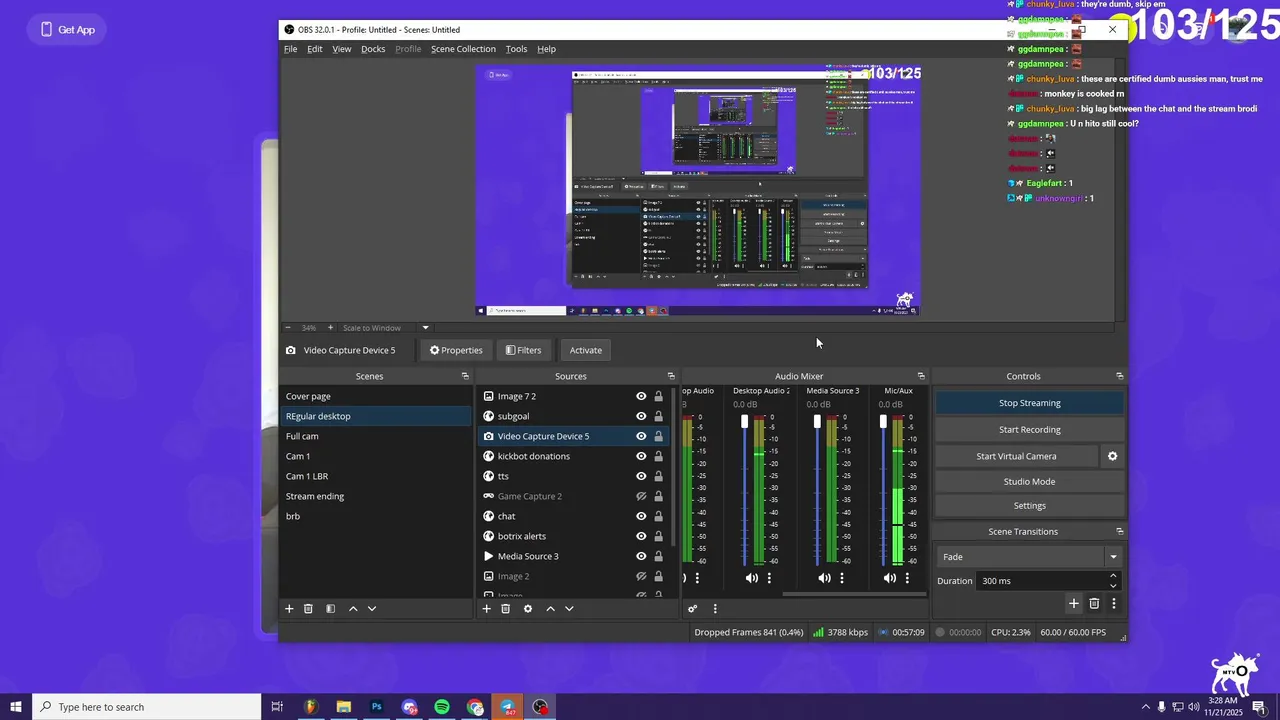Screen dimensions: 1280x720
Task: Enter Studio Mode
Action: (x=1029, y=481)
